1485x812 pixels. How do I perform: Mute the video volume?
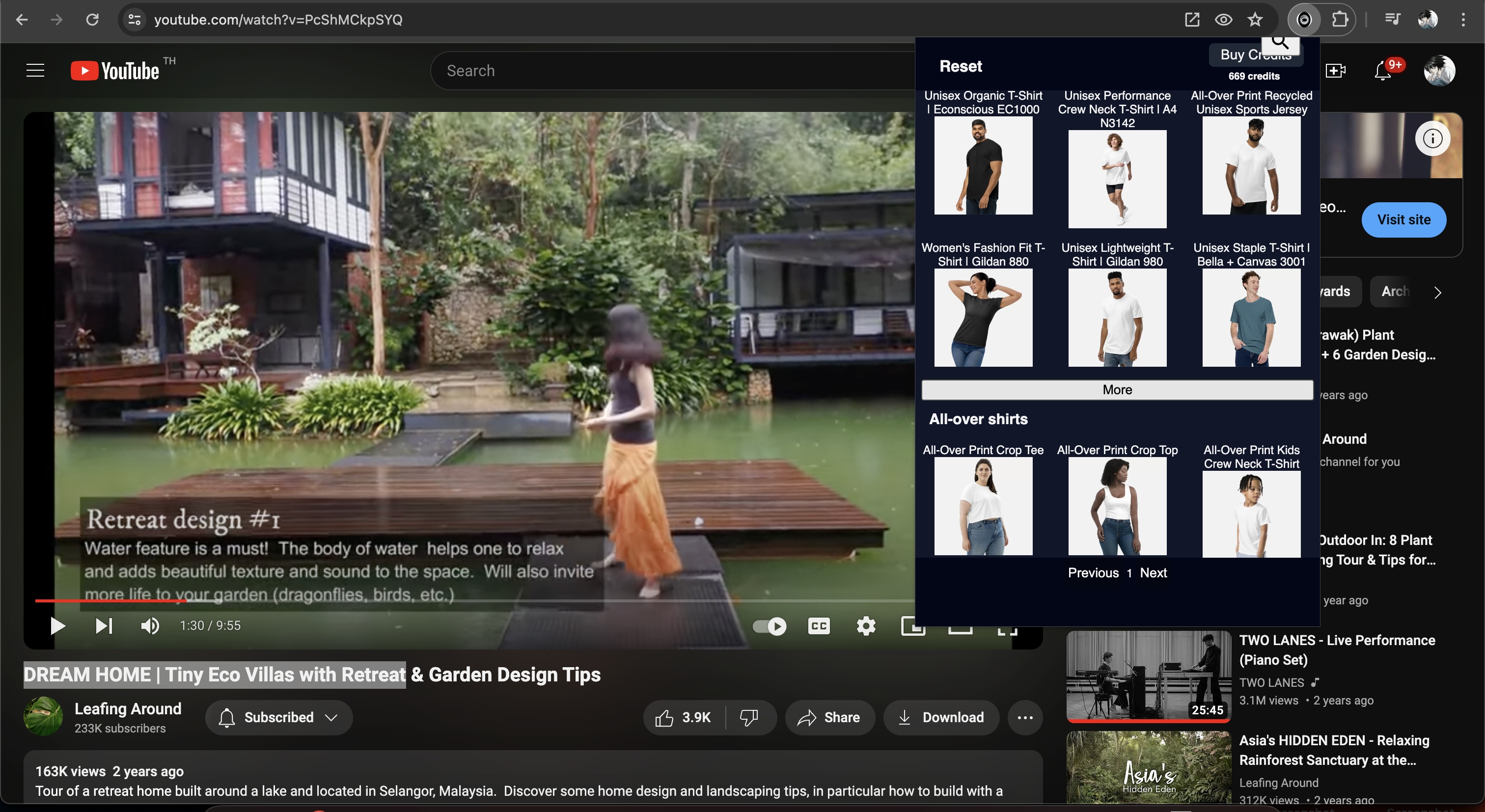[150, 626]
